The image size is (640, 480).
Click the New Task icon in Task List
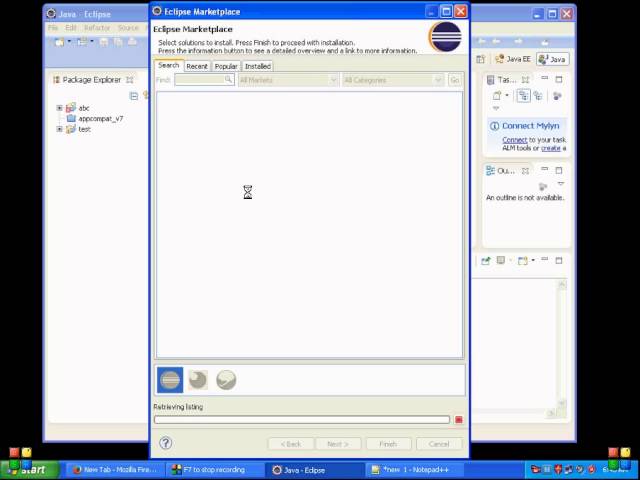(x=497, y=96)
